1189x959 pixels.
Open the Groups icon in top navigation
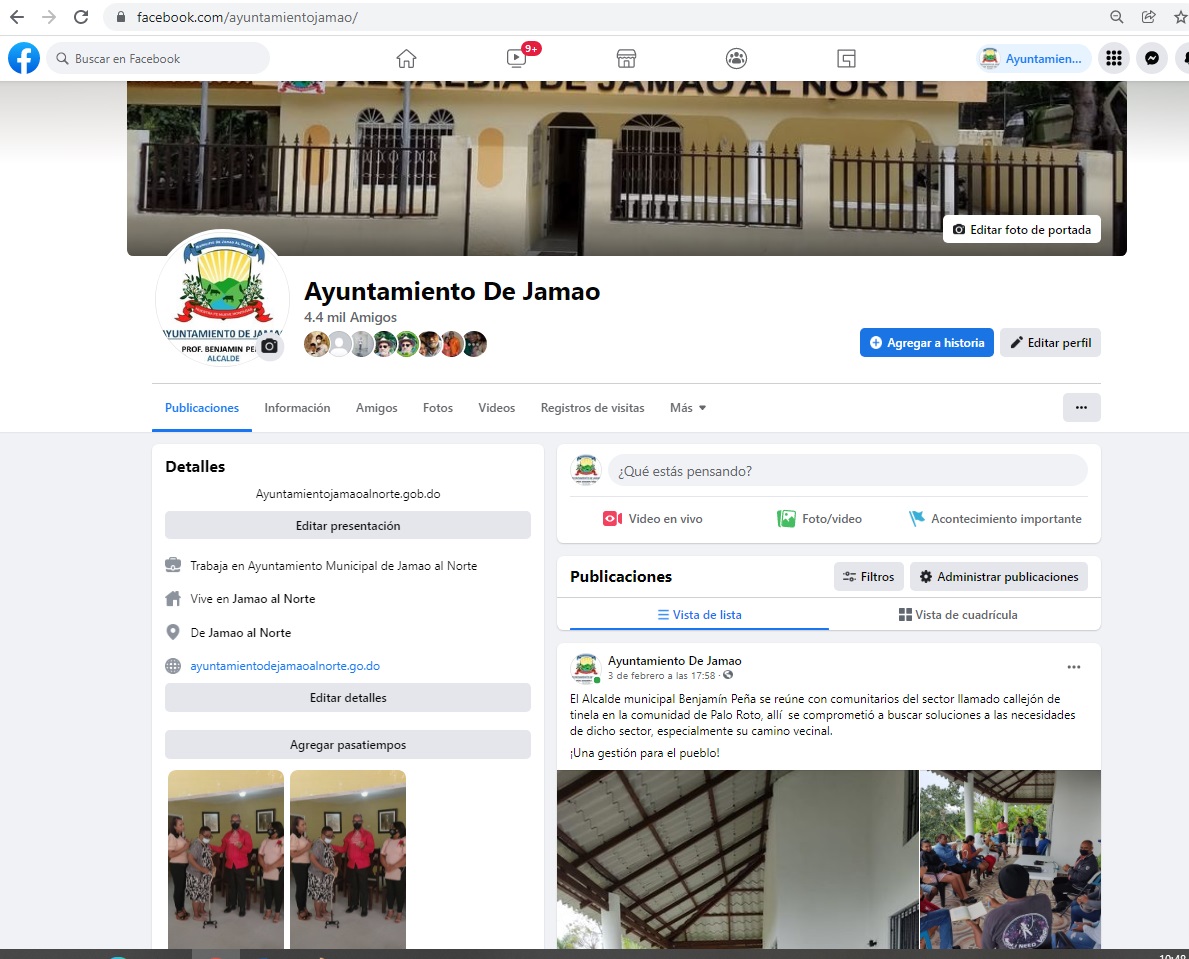pos(736,58)
